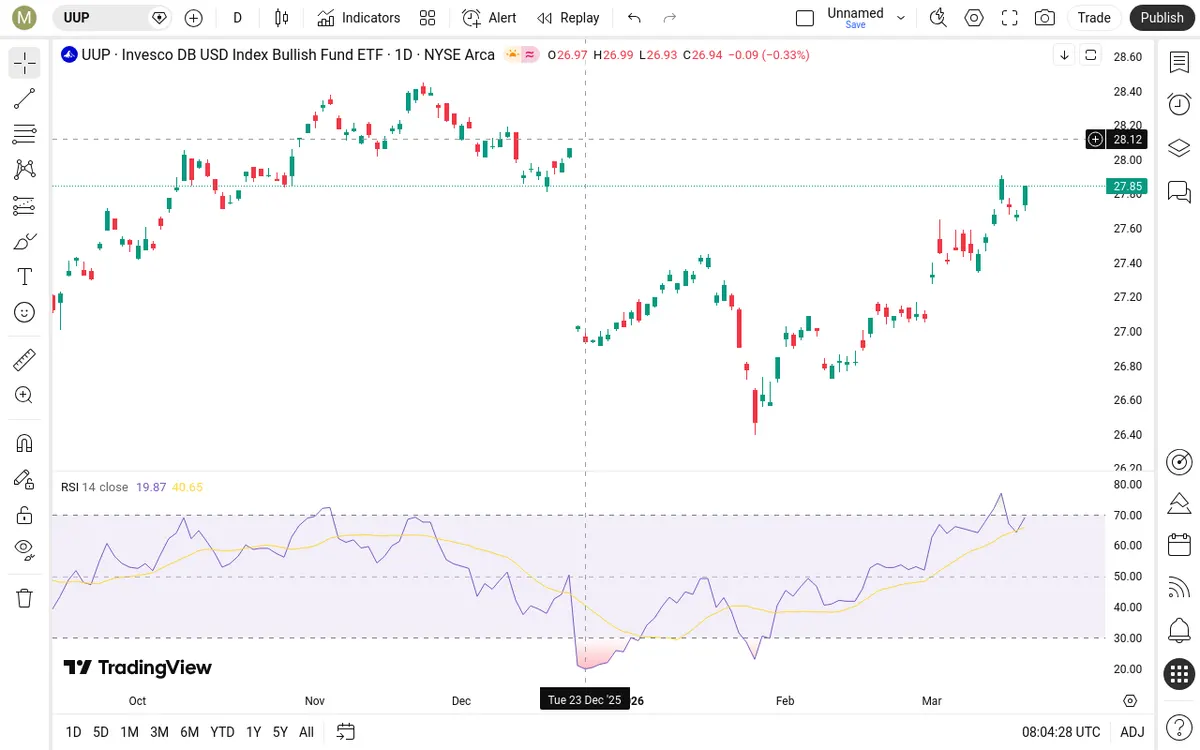Screen dimensions: 1200x750
Task: Add alert at 28.12 price plus
Action: [1096, 139]
